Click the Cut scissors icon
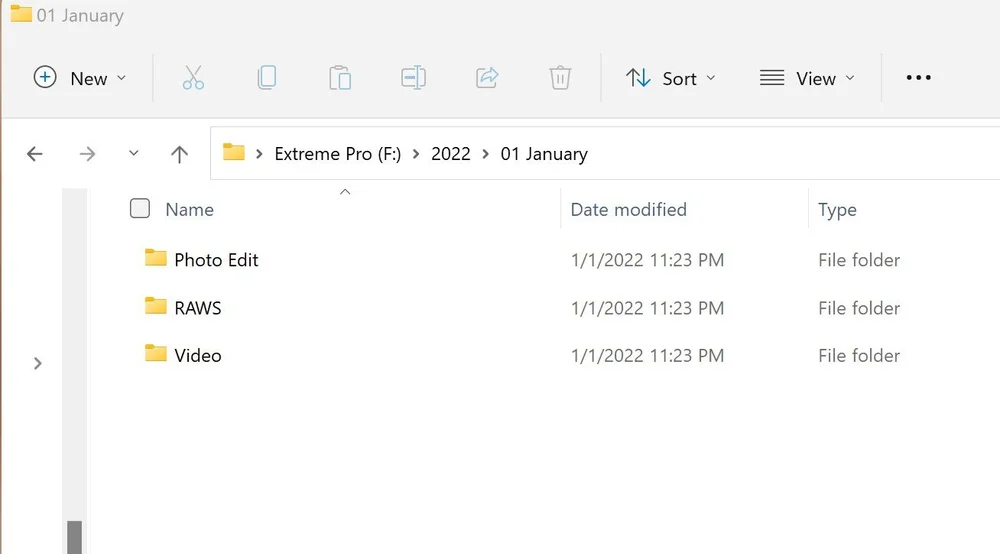This screenshot has height=554, width=1000. [x=193, y=78]
